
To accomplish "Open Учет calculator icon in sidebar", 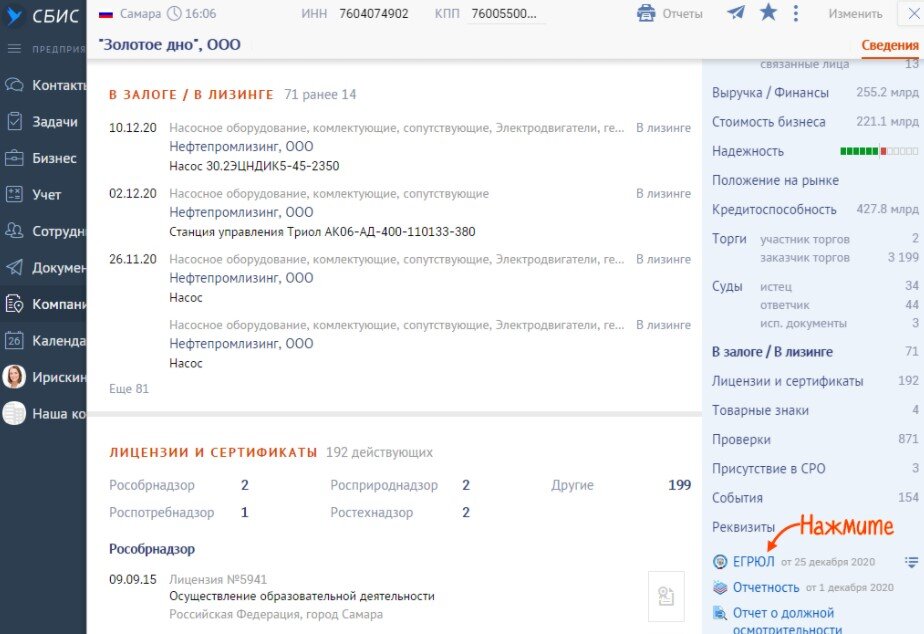I will [14, 194].
